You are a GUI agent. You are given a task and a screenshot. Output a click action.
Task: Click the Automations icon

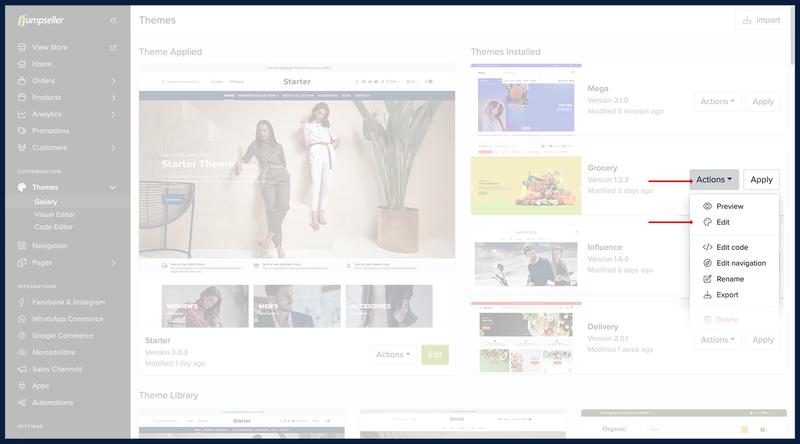coord(21,403)
